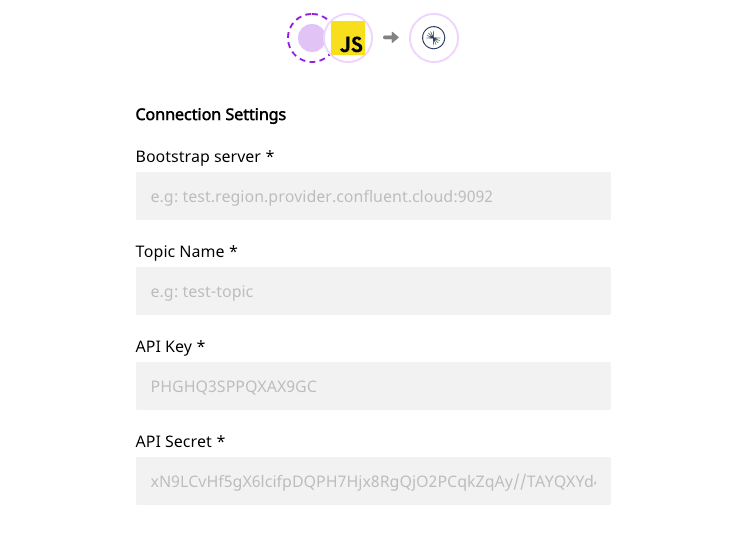The image size is (729, 558).
Task: Click the test-topic example placeholder text
Action: click(x=216, y=292)
